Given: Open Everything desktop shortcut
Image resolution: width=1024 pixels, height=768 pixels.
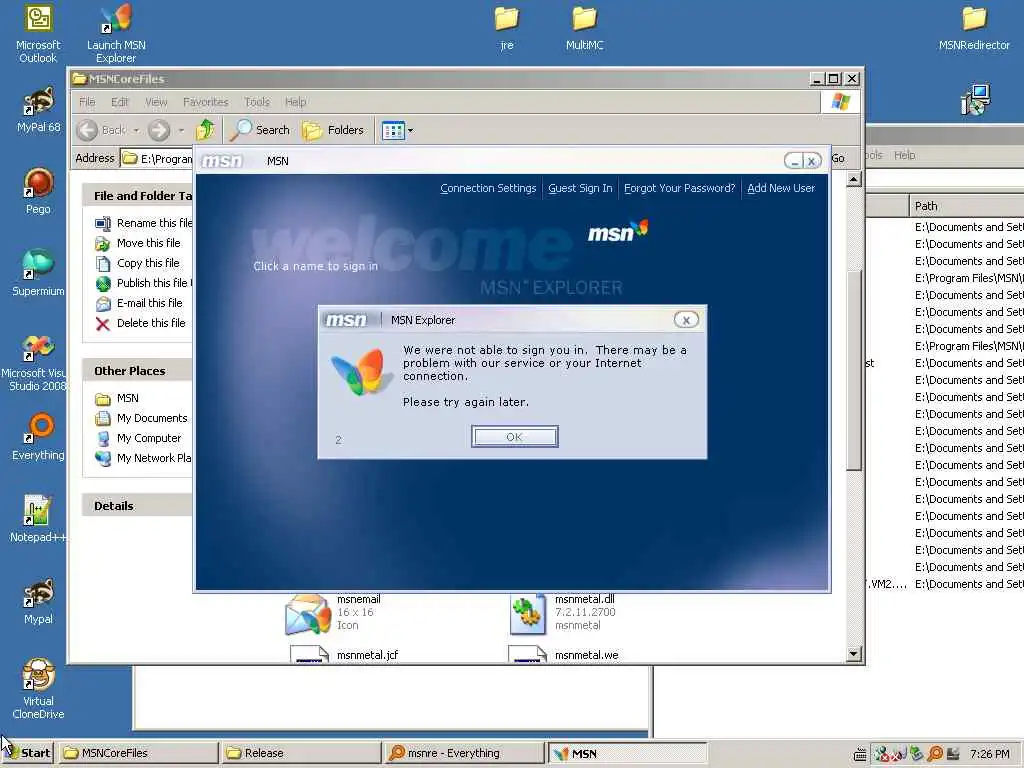Looking at the screenshot, I should [x=38, y=438].
